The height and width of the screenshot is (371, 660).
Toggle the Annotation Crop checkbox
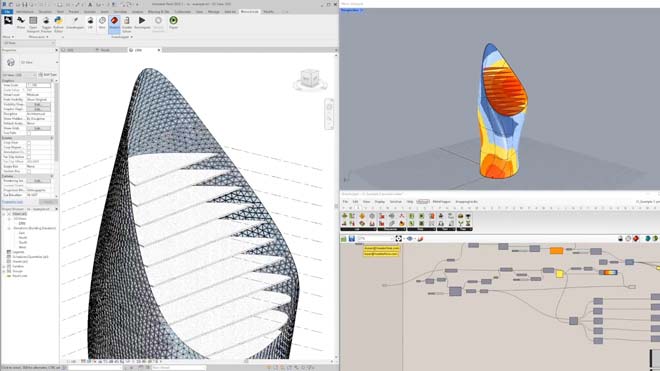click(x=29, y=152)
